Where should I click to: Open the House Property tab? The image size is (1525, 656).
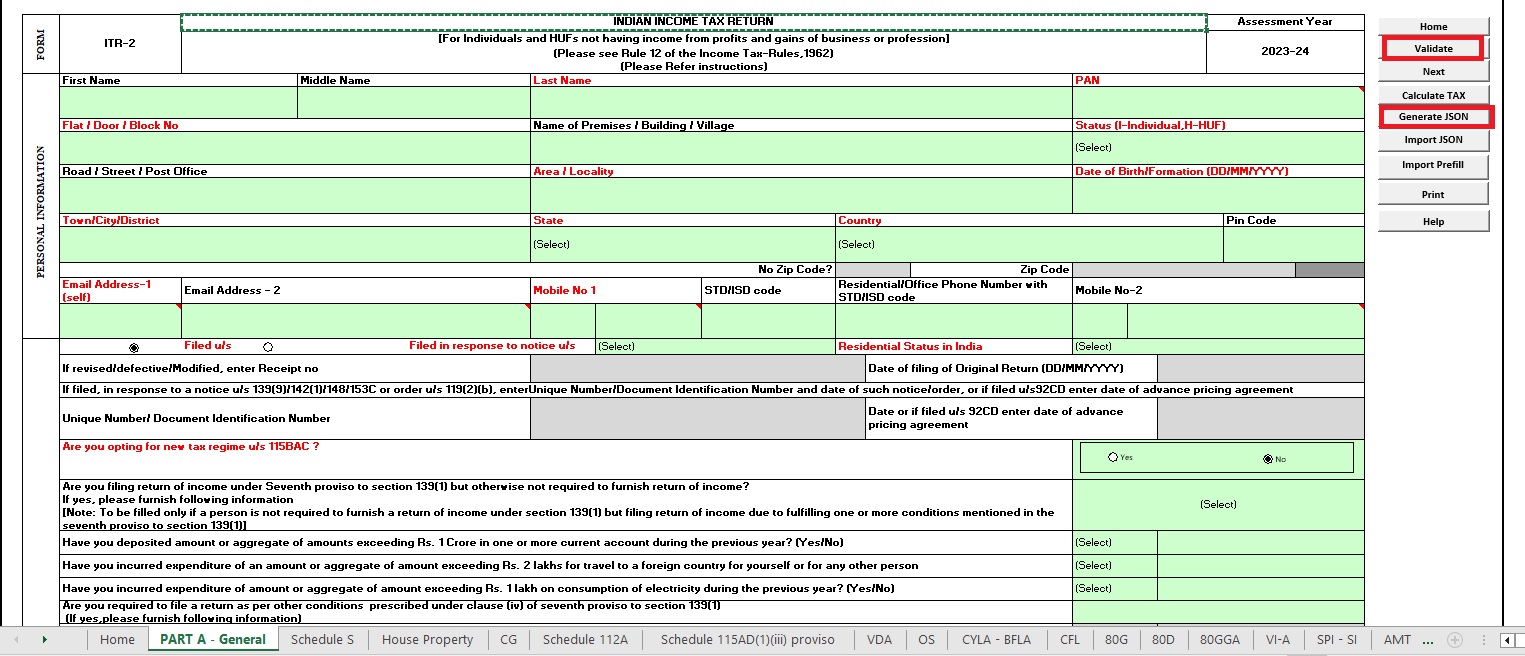(427, 639)
